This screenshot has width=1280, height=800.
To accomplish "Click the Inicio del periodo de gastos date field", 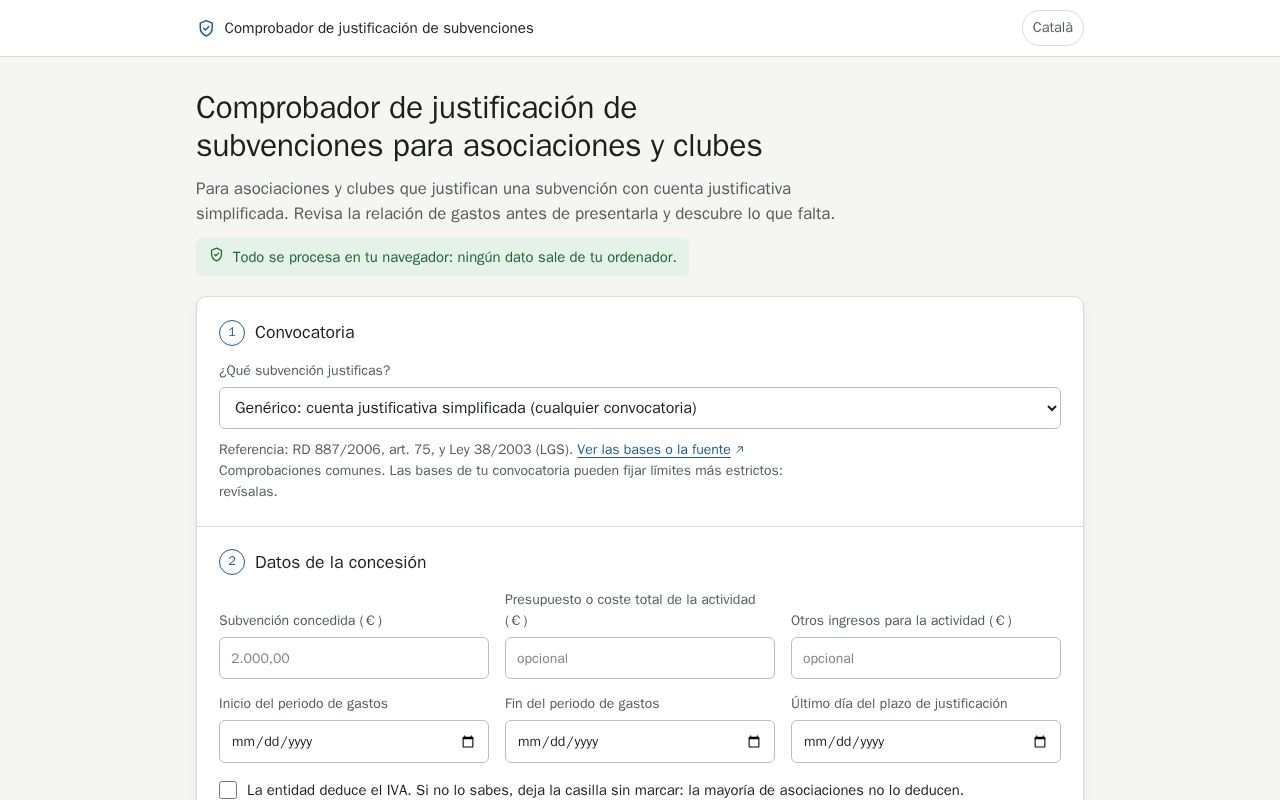I will tap(354, 742).
